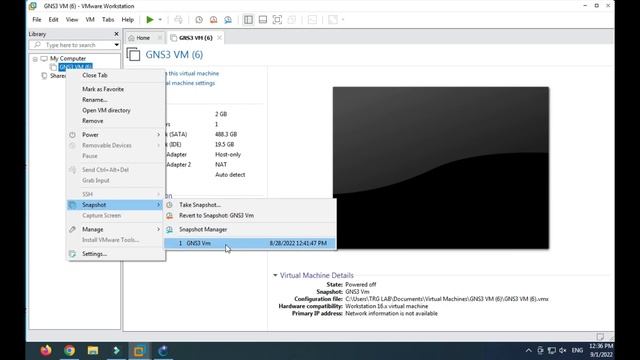Viewport: 640px width, 360px height.
Task: Click the Settings icon in context menu
Action: pos(72,254)
